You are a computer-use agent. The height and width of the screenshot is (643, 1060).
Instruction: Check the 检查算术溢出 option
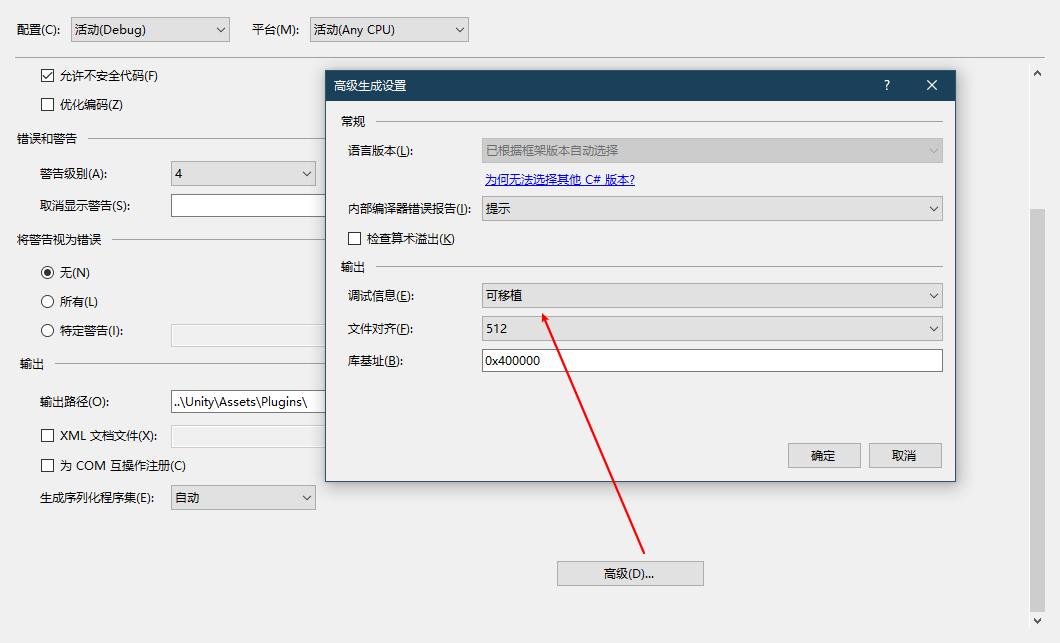click(x=354, y=239)
